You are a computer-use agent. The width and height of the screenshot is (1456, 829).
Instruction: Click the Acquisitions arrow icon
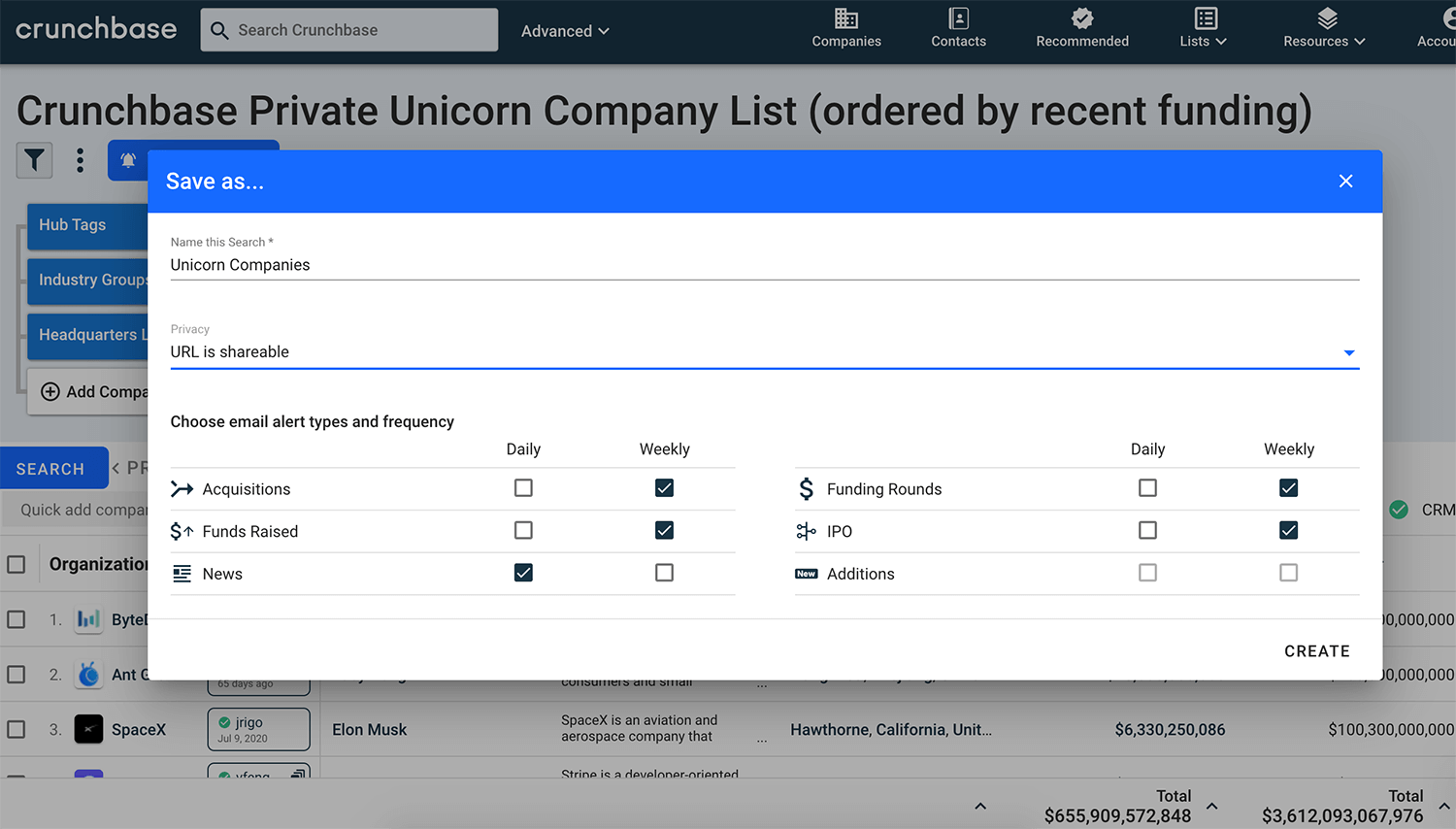tap(182, 489)
